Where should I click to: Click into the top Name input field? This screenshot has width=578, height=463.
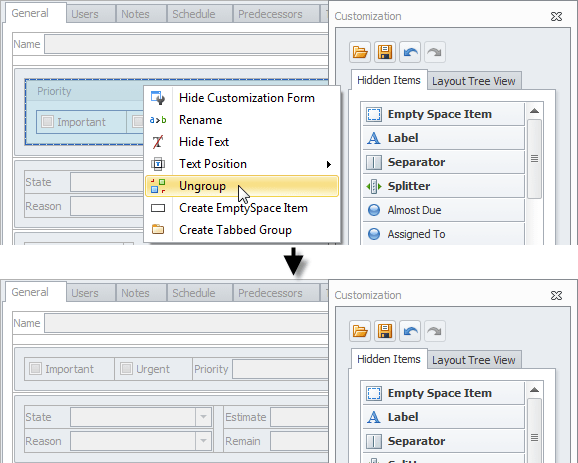[186, 44]
